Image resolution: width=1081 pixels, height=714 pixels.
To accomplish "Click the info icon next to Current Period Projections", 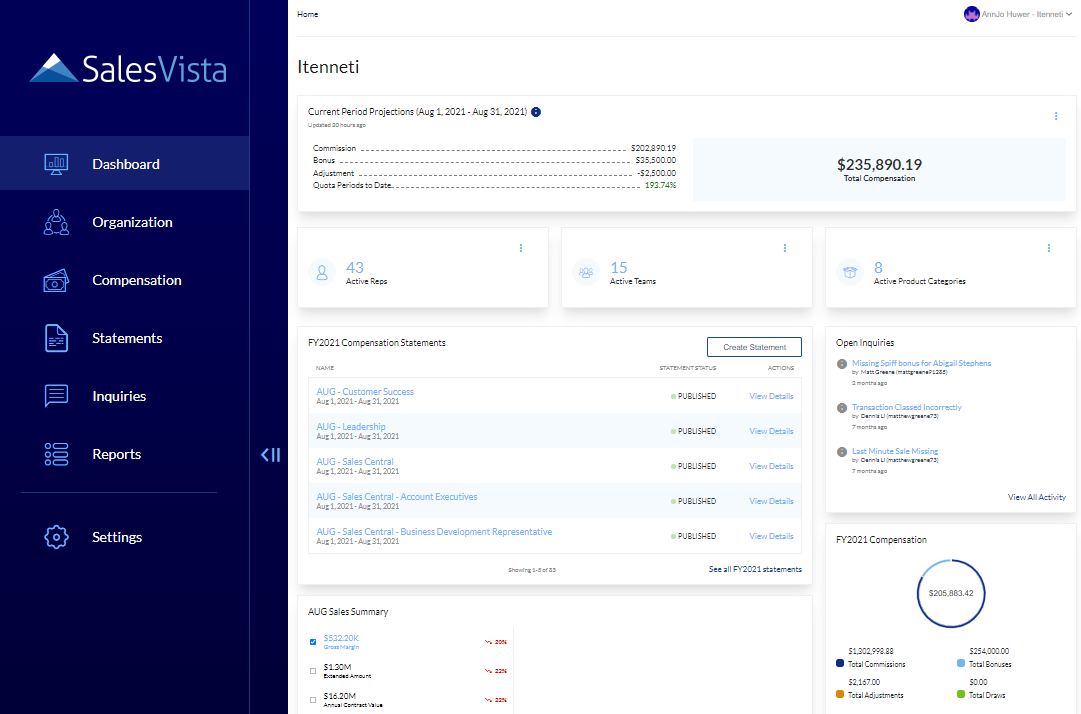I will pyautogui.click(x=535, y=112).
